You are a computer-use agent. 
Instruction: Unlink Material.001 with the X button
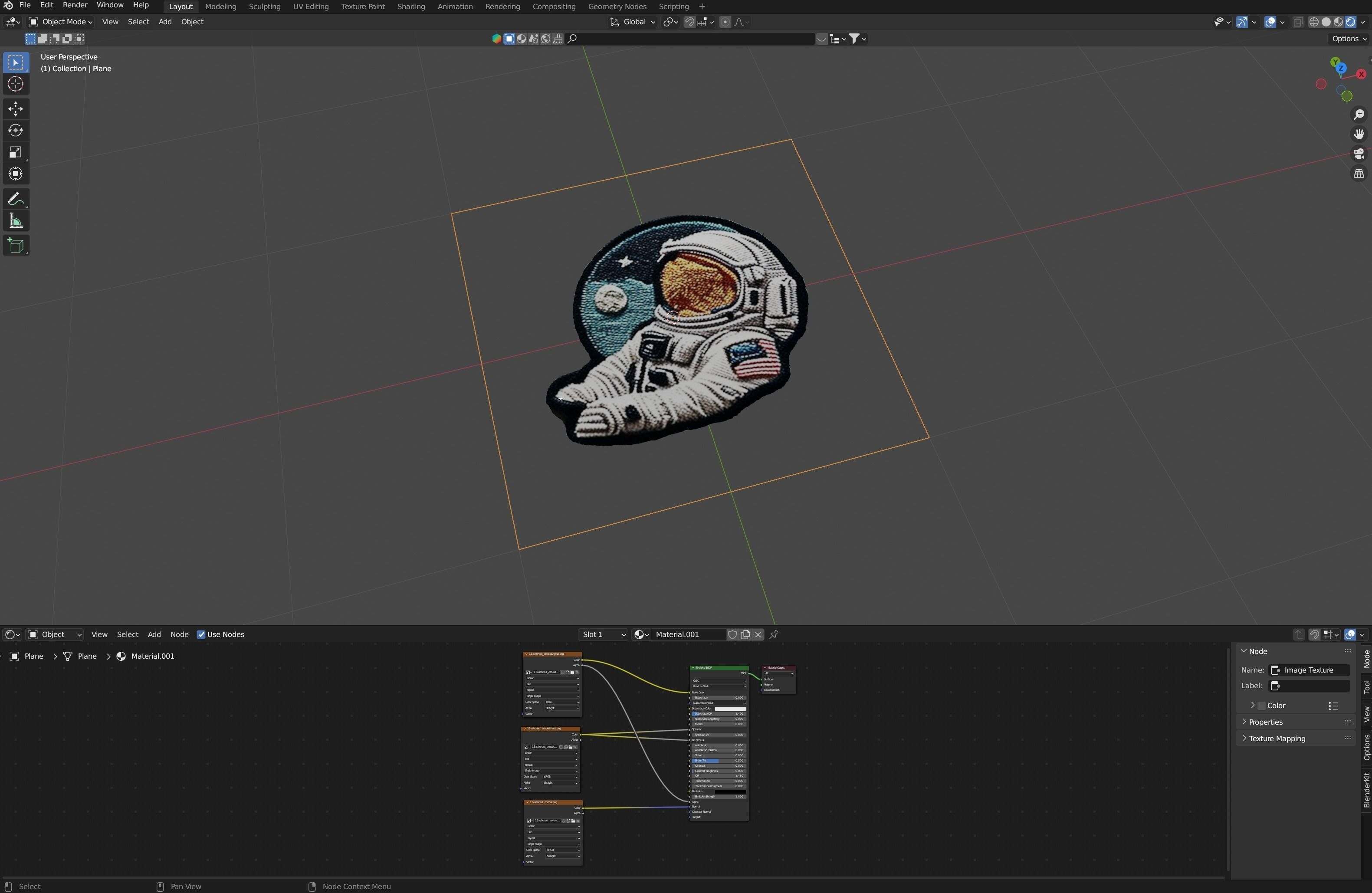click(x=758, y=635)
